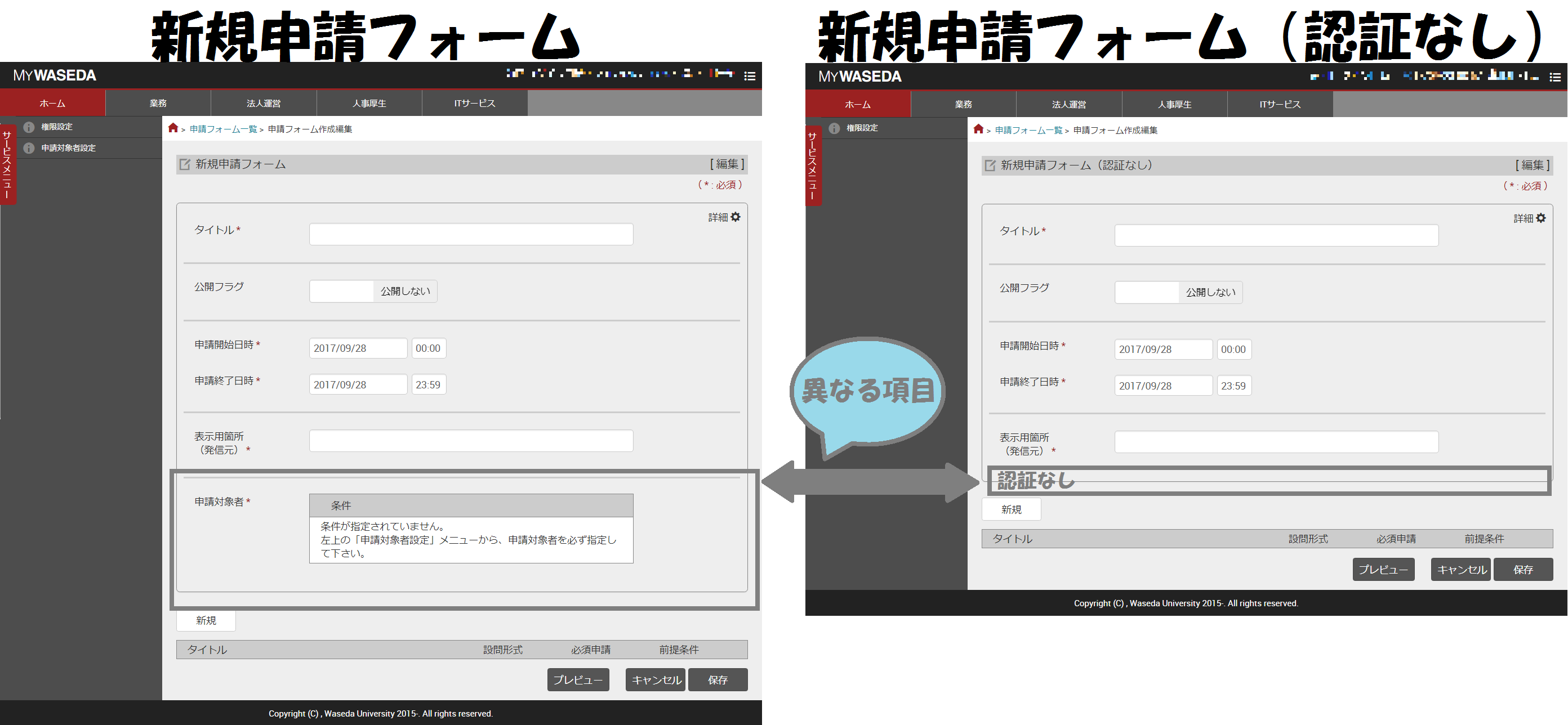Image resolution: width=1568 pixels, height=725 pixels.
Task: Select 人事厚生 tab in left window
Action: coord(369,104)
